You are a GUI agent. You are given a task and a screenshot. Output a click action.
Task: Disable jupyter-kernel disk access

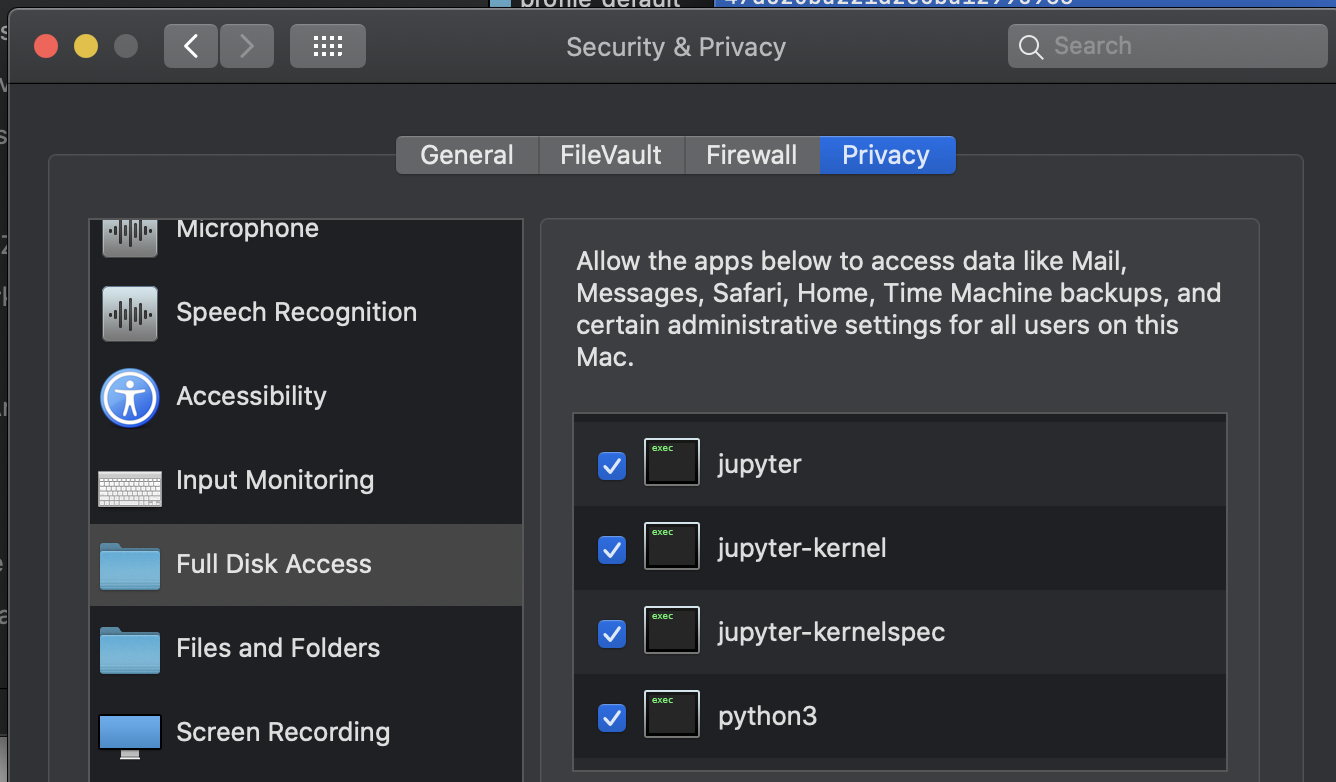click(611, 549)
